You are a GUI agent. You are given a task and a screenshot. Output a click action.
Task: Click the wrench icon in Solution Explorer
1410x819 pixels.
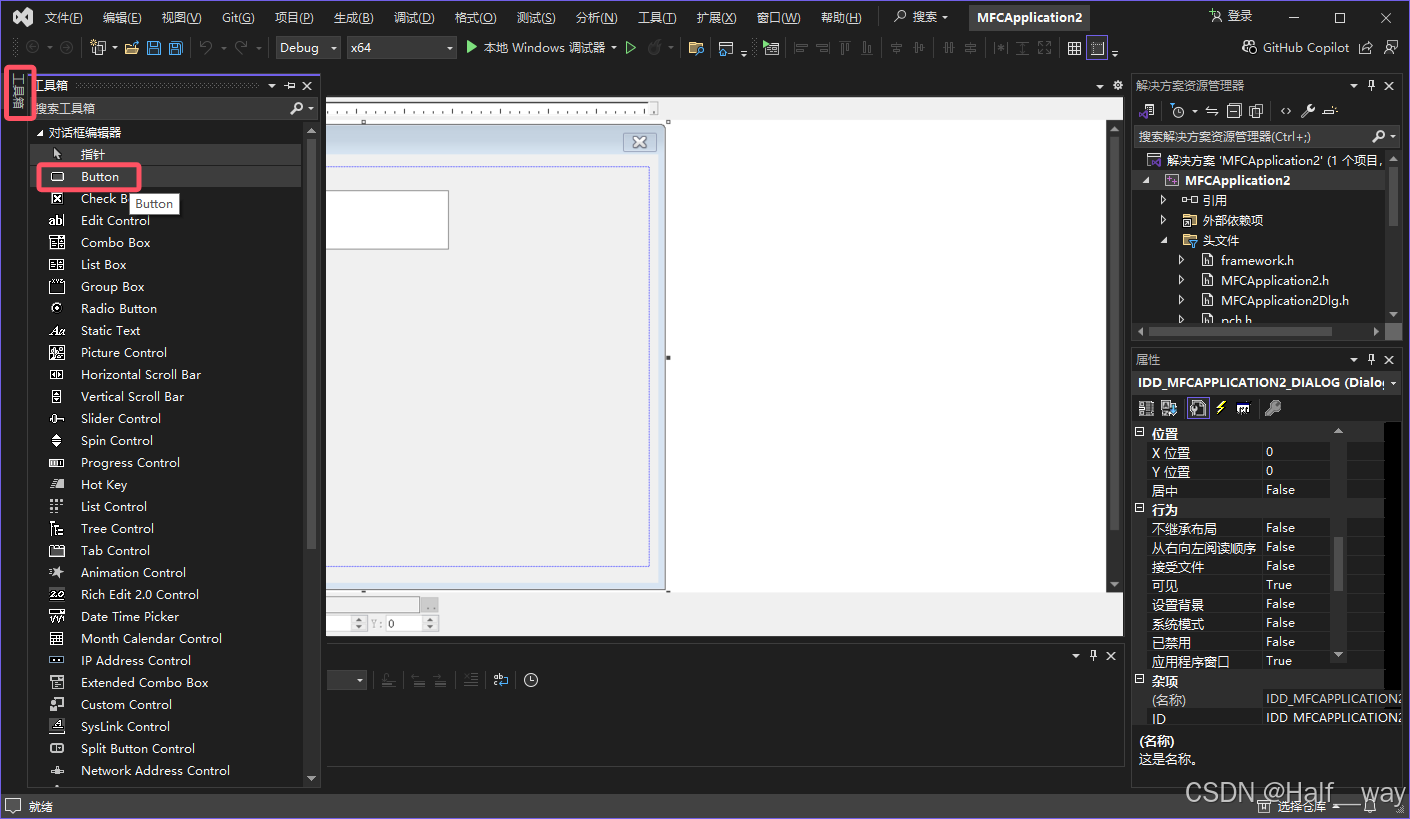click(1307, 111)
